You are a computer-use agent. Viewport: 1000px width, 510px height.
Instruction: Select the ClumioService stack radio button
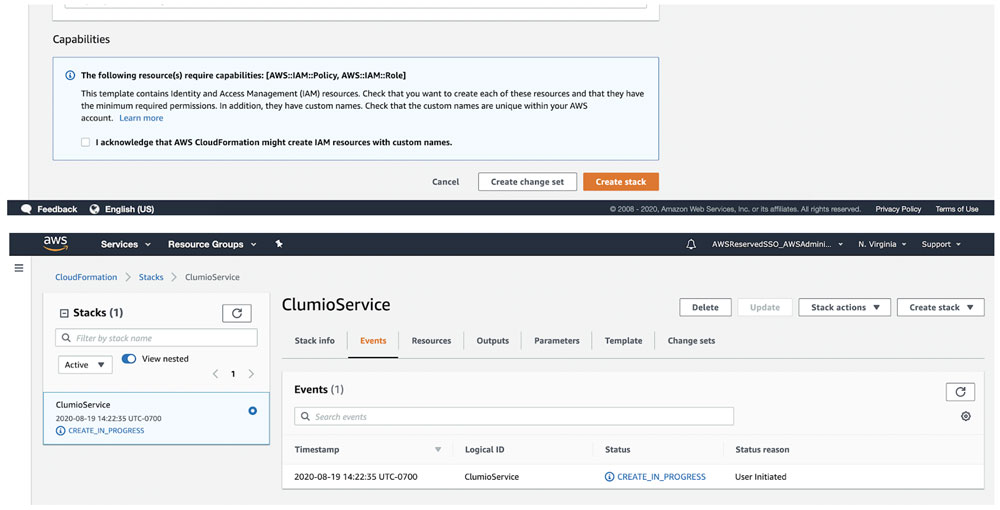point(253,411)
